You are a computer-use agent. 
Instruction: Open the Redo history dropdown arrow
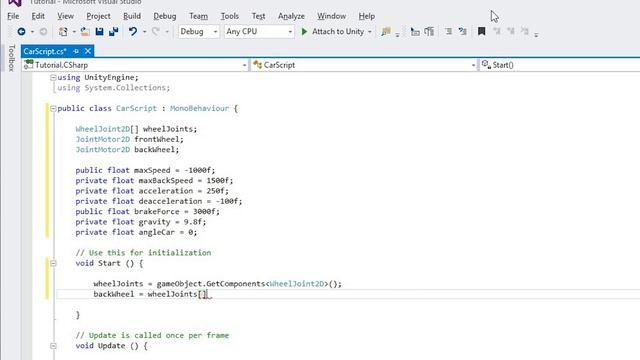point(167,32)
